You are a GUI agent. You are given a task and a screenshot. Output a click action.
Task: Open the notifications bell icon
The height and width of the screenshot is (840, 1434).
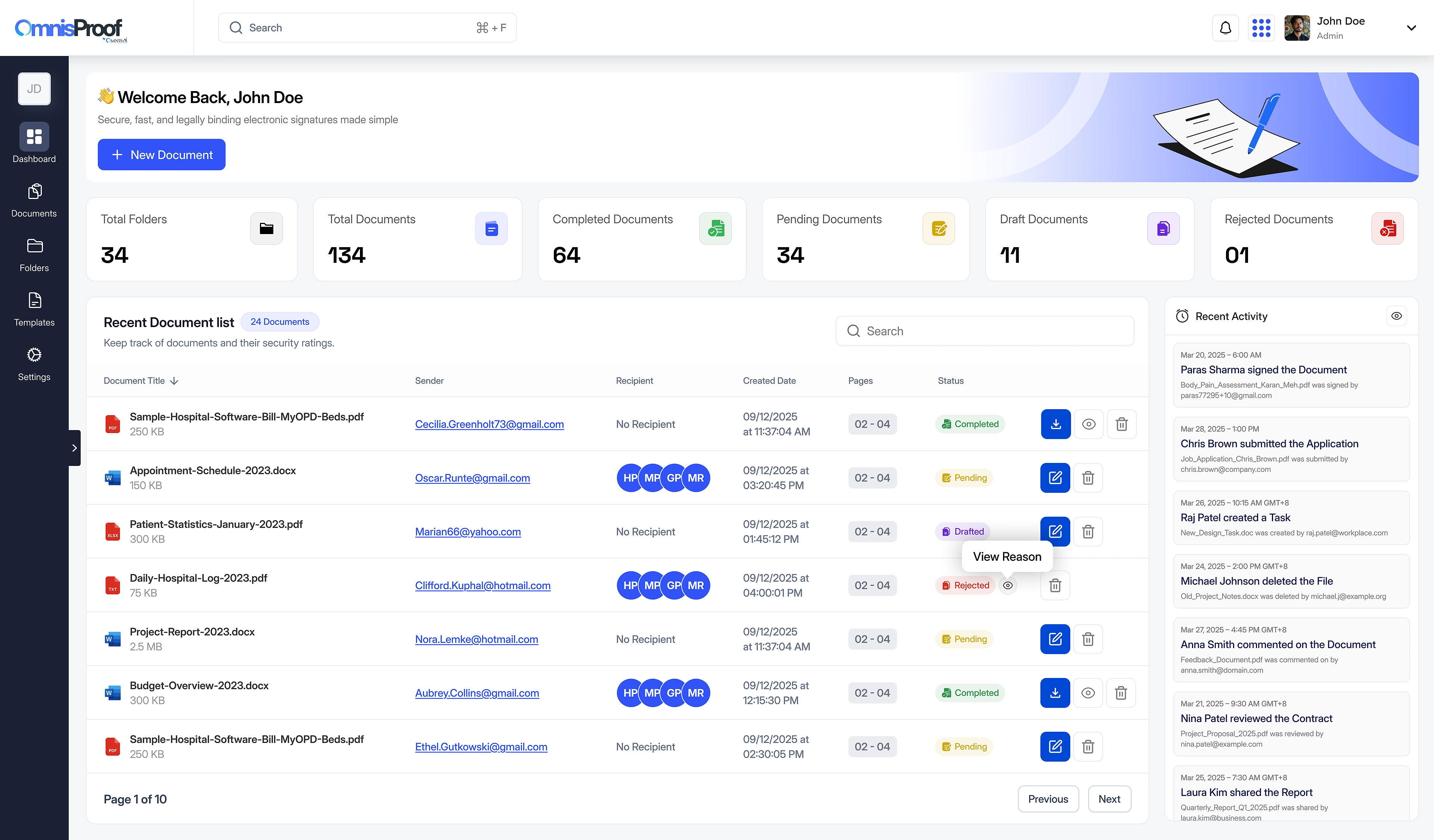pos(1225,28)
